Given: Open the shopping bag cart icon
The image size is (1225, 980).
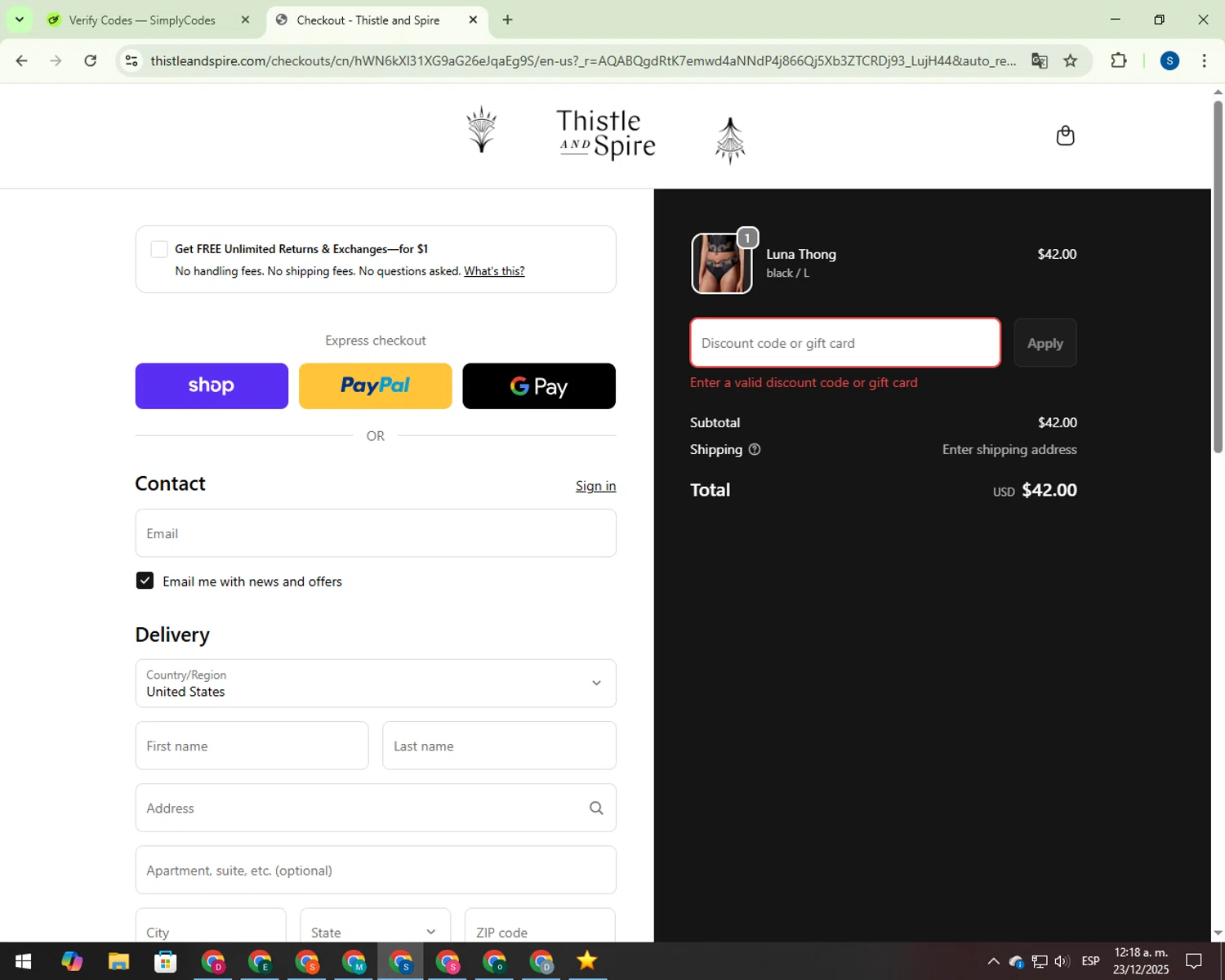Looking at the screenshot, I should [1065, 136].
